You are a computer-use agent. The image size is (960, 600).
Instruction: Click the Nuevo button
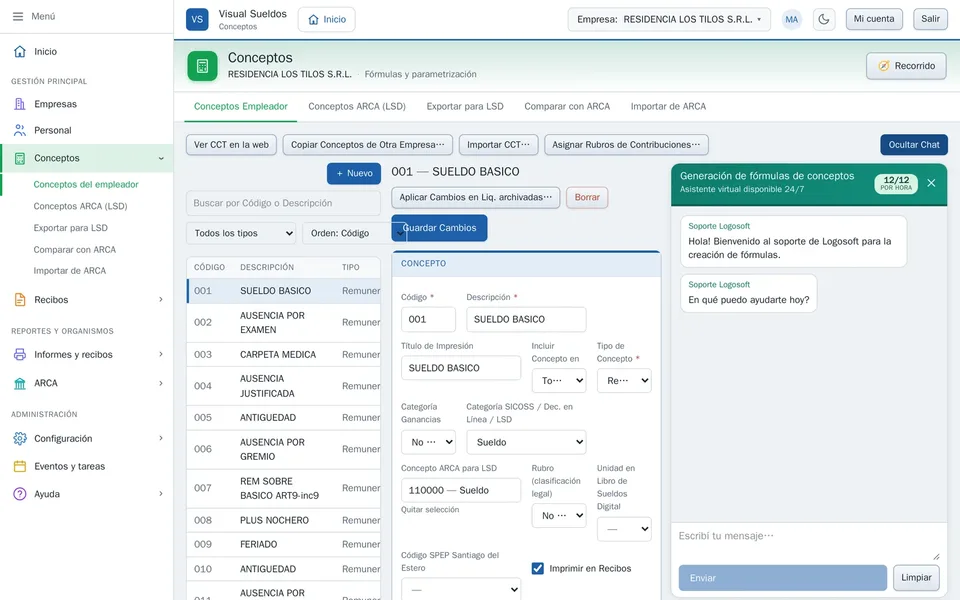pos(354,173)
